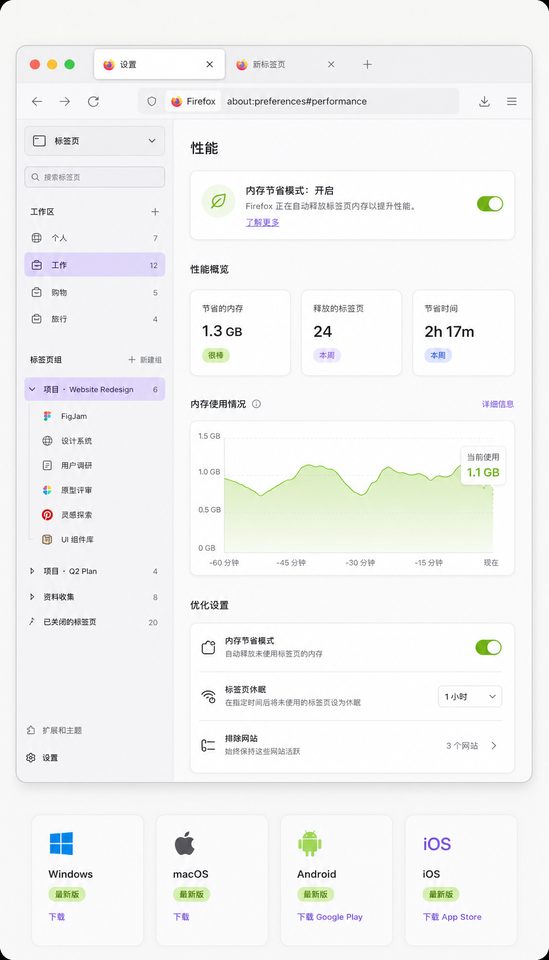Open 已关闭的标签页 list
The image size is (549, 960).
point(95,622)
